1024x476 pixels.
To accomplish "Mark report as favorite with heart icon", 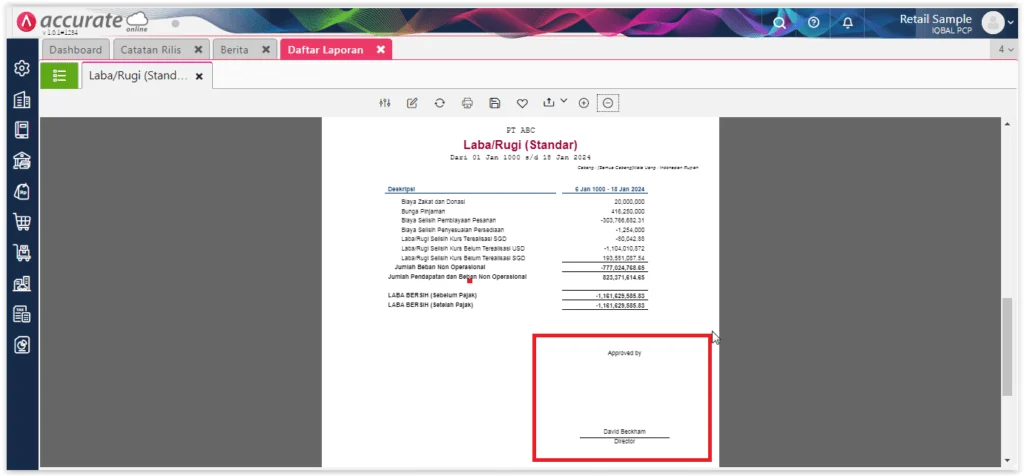I will pyautogui.click(x=522, y=103).
